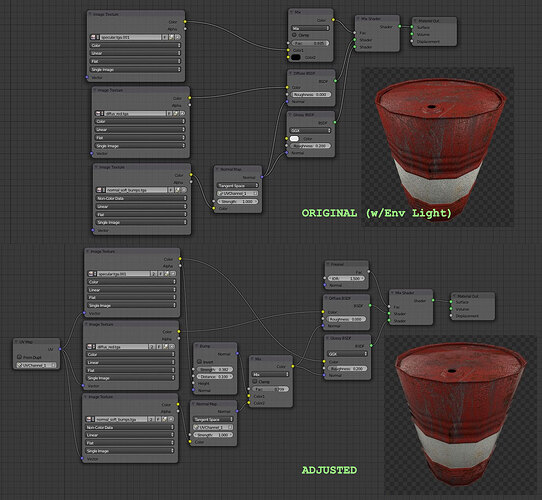Unlink image X in adjusted normal_soft_bumps.tga node
542x500 pixels.
tap(171, 419)
